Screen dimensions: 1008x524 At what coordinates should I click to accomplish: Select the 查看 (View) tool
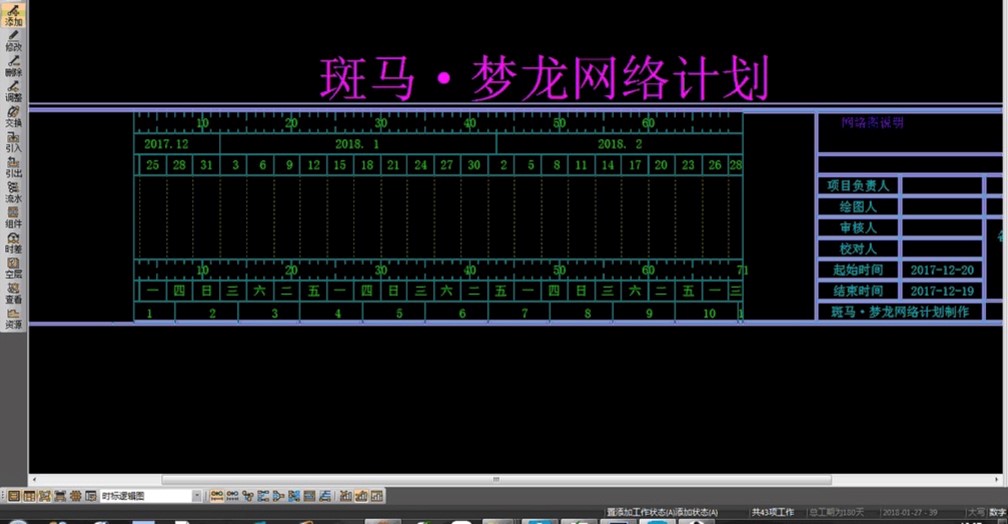point(13,293)
